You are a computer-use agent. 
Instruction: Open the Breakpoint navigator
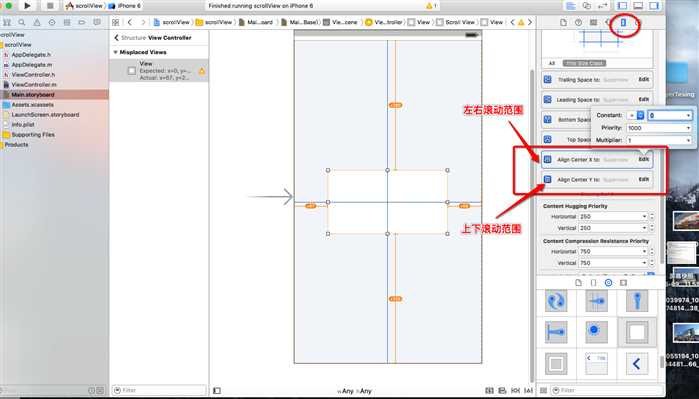(82, 22)
